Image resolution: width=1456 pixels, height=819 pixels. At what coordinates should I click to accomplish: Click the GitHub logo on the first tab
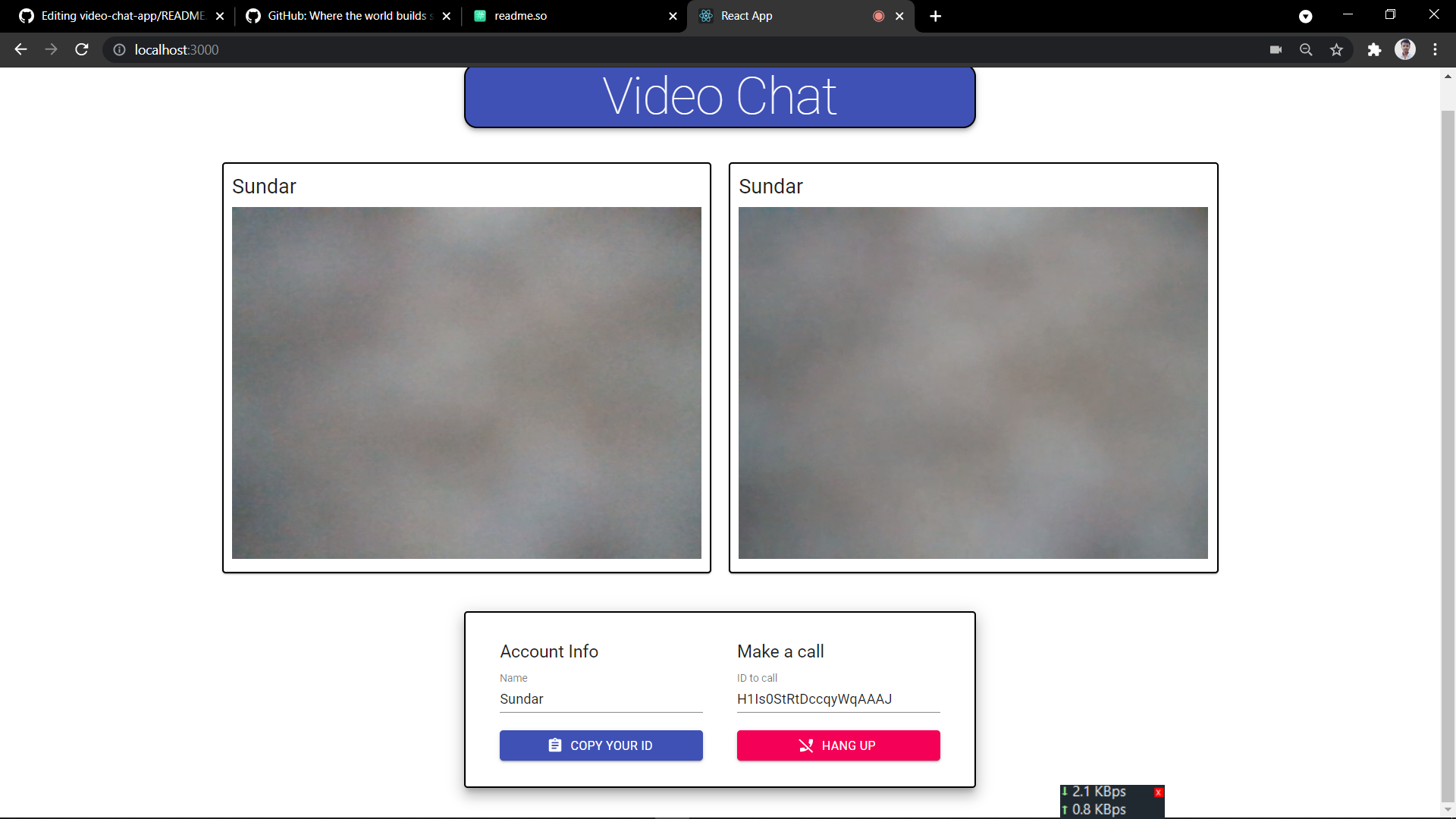coord(26,15)
